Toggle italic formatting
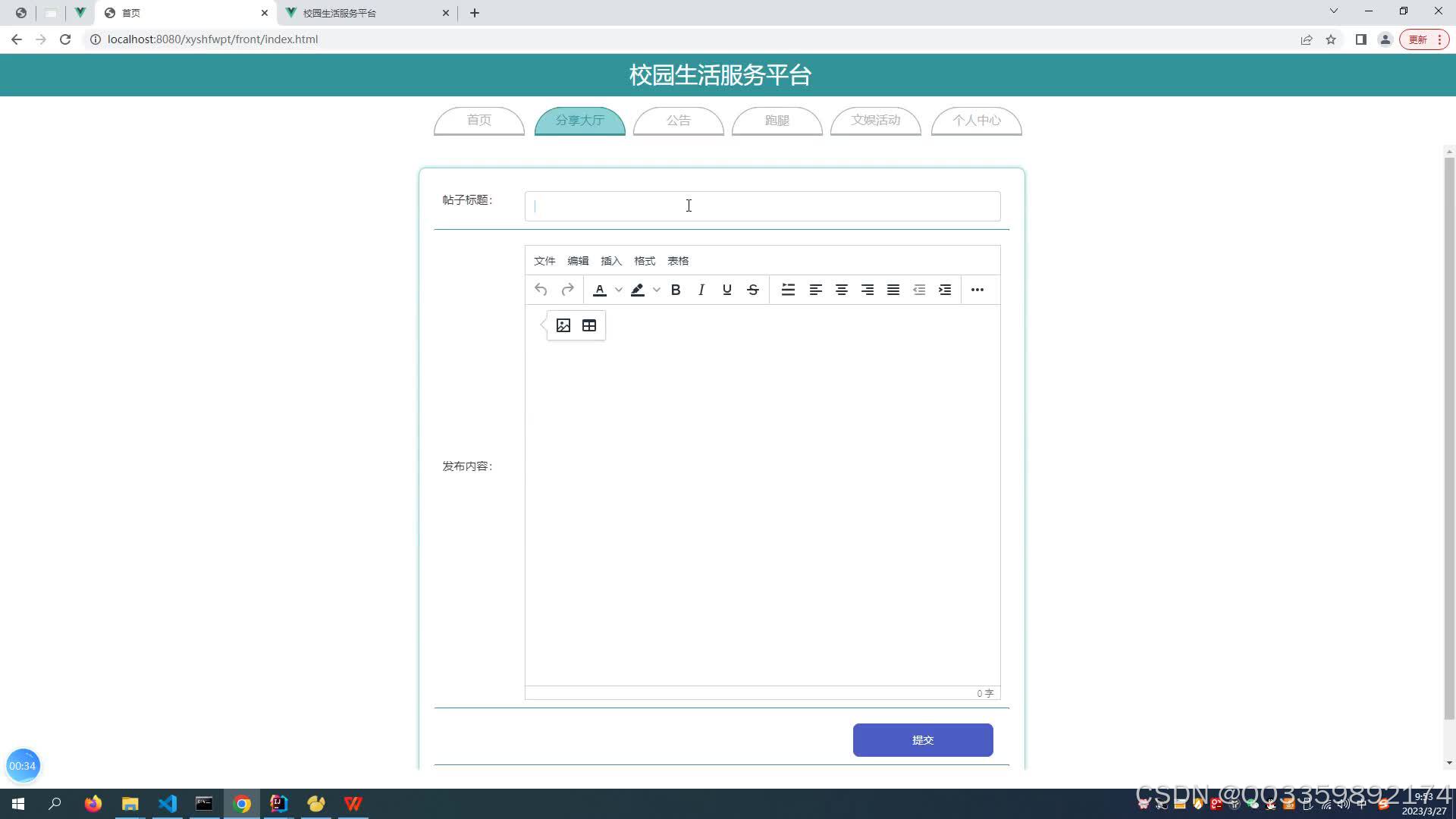Image resolution: width=1456 pixels, height=819 pixels. click(x=701, y=290)
